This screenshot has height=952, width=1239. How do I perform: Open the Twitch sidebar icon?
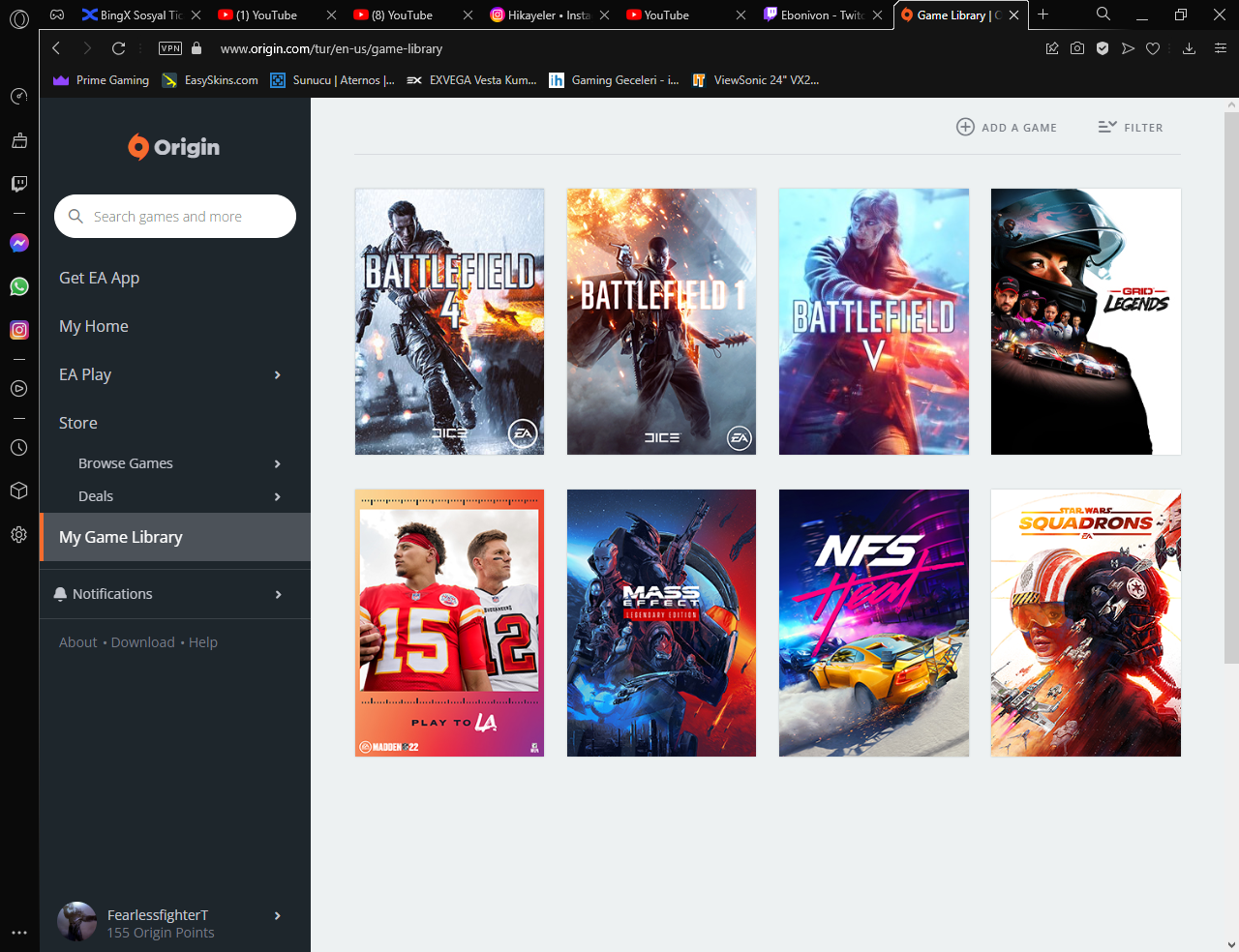(18, 184)
